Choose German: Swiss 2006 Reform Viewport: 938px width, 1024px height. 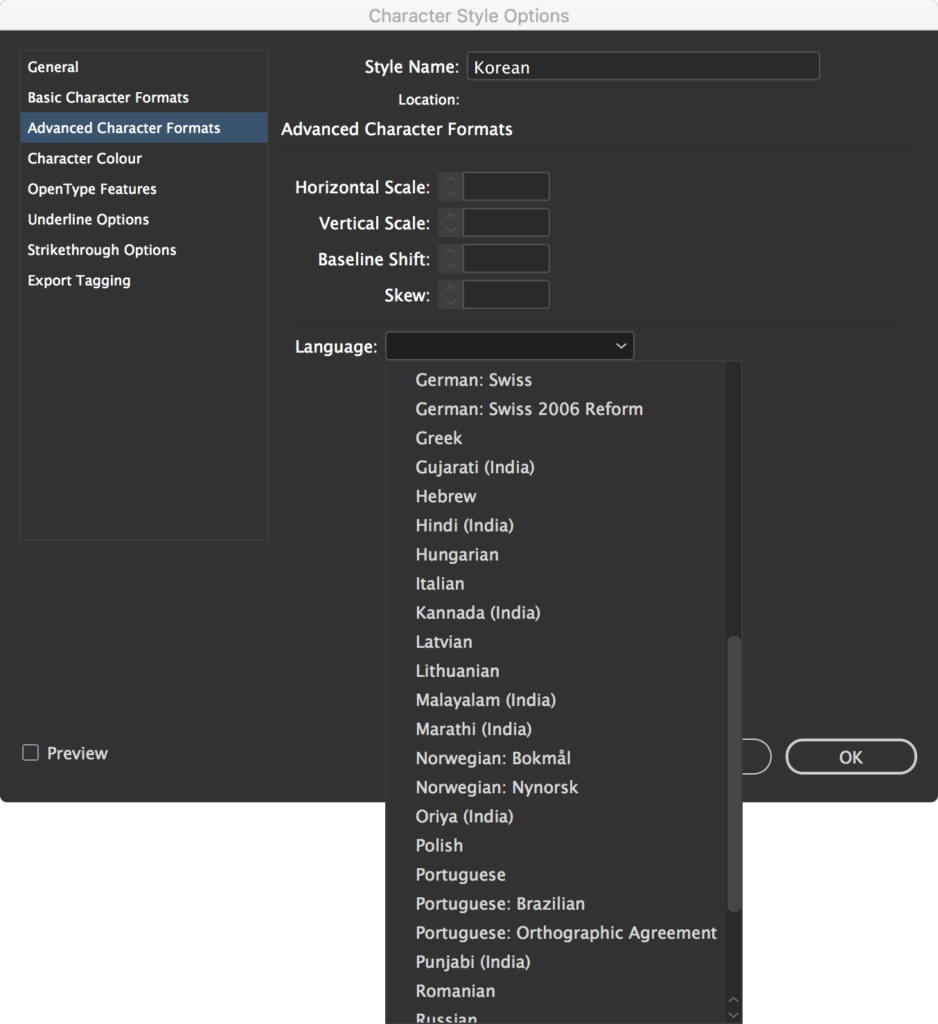556,409
